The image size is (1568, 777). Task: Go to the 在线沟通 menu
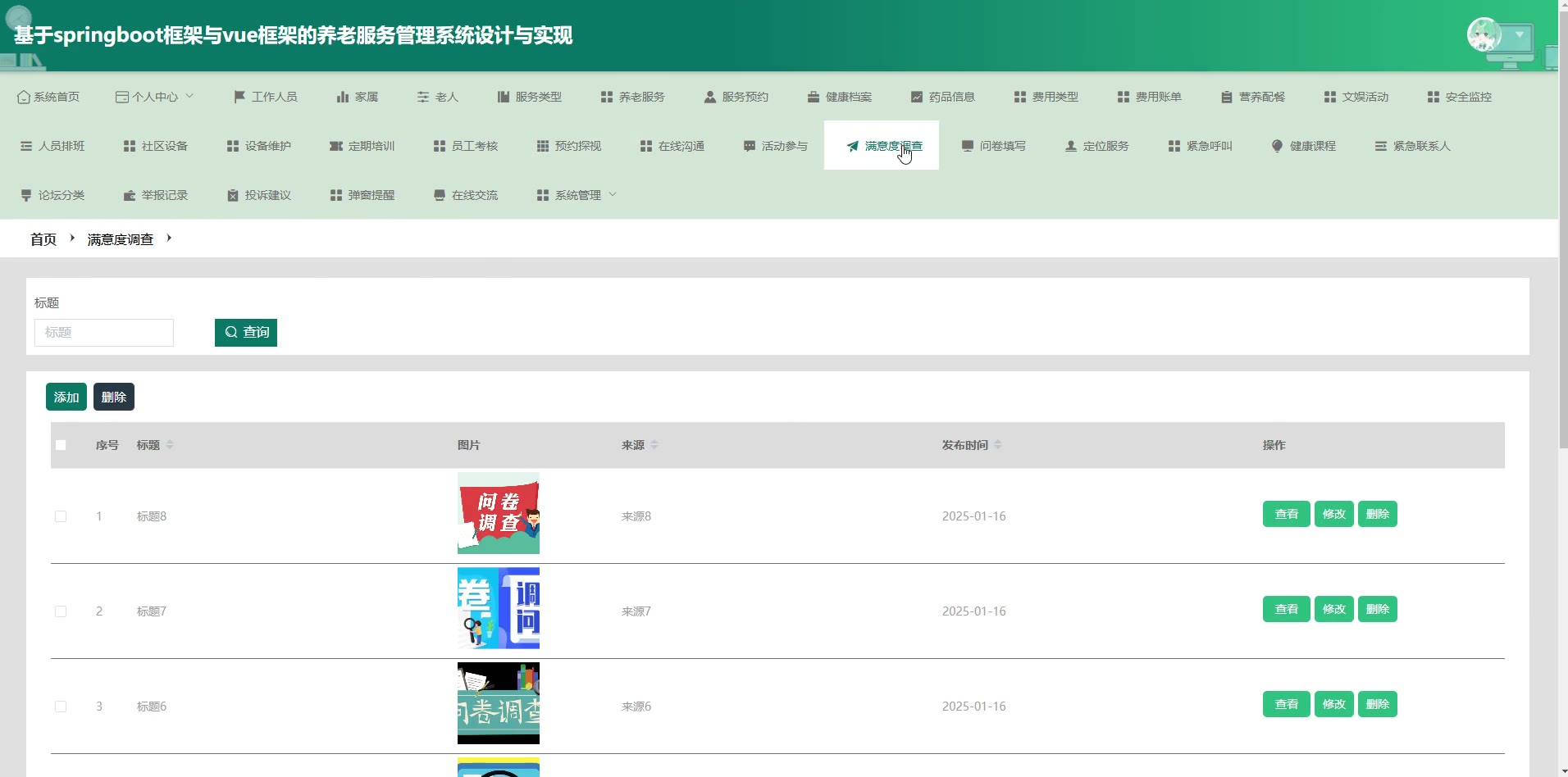pyautogui.click(x=672, y=146)
